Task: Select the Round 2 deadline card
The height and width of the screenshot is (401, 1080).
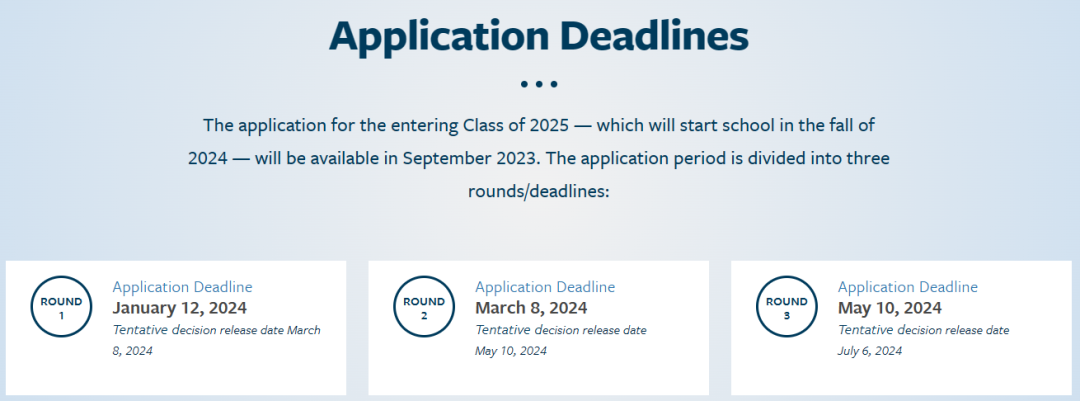Action: [x=539, y=328]
